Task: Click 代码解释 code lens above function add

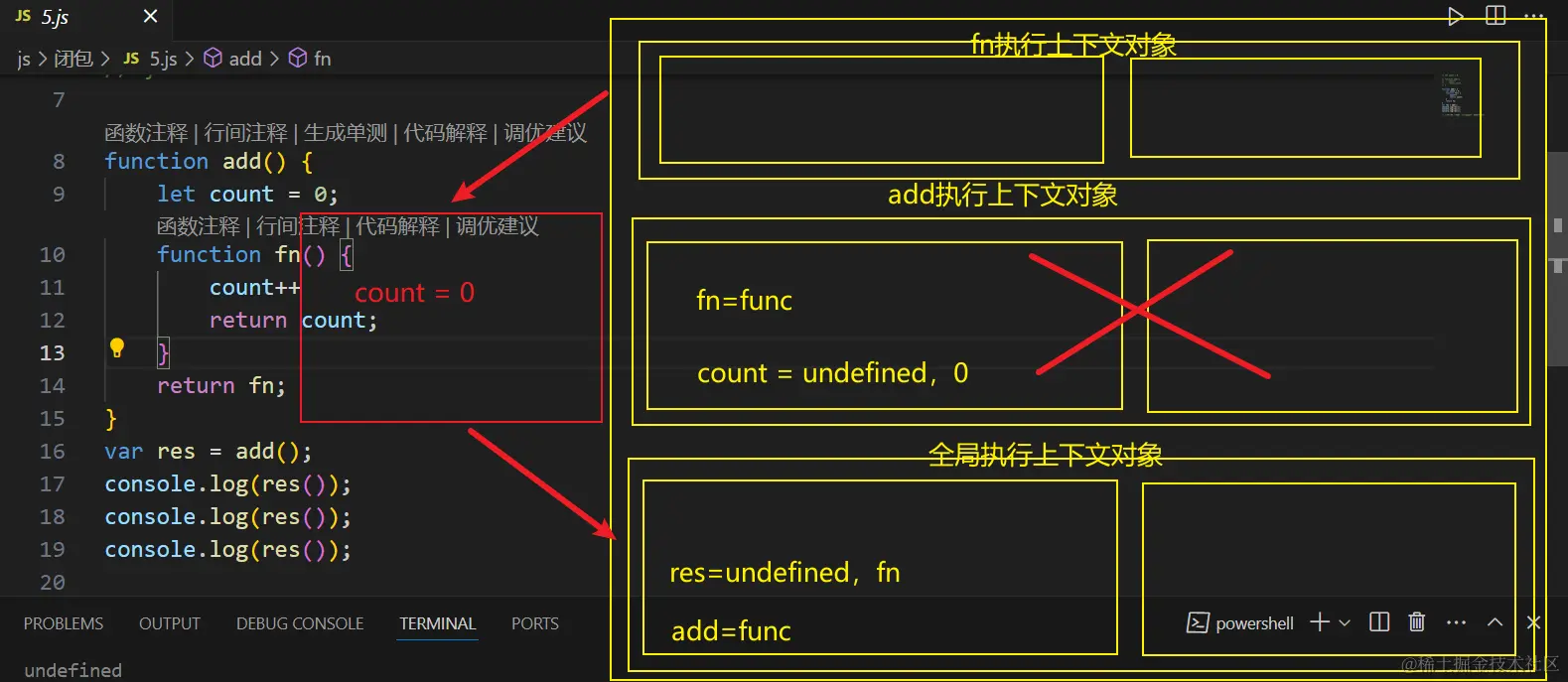Action: [x=445, y=133]
